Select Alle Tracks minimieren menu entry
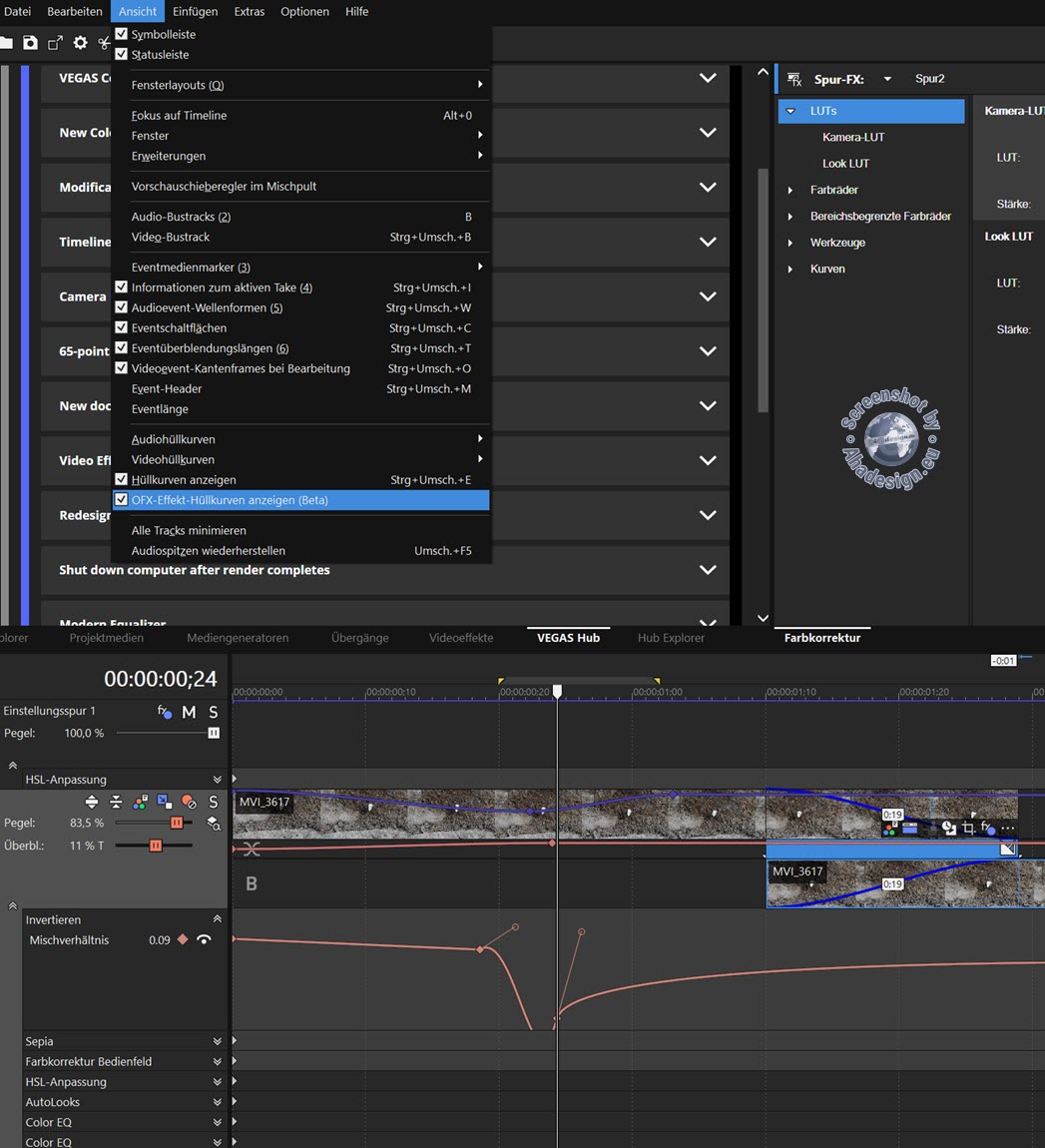Viewport: 1045px width, 1148px height. tap(300, 530)
